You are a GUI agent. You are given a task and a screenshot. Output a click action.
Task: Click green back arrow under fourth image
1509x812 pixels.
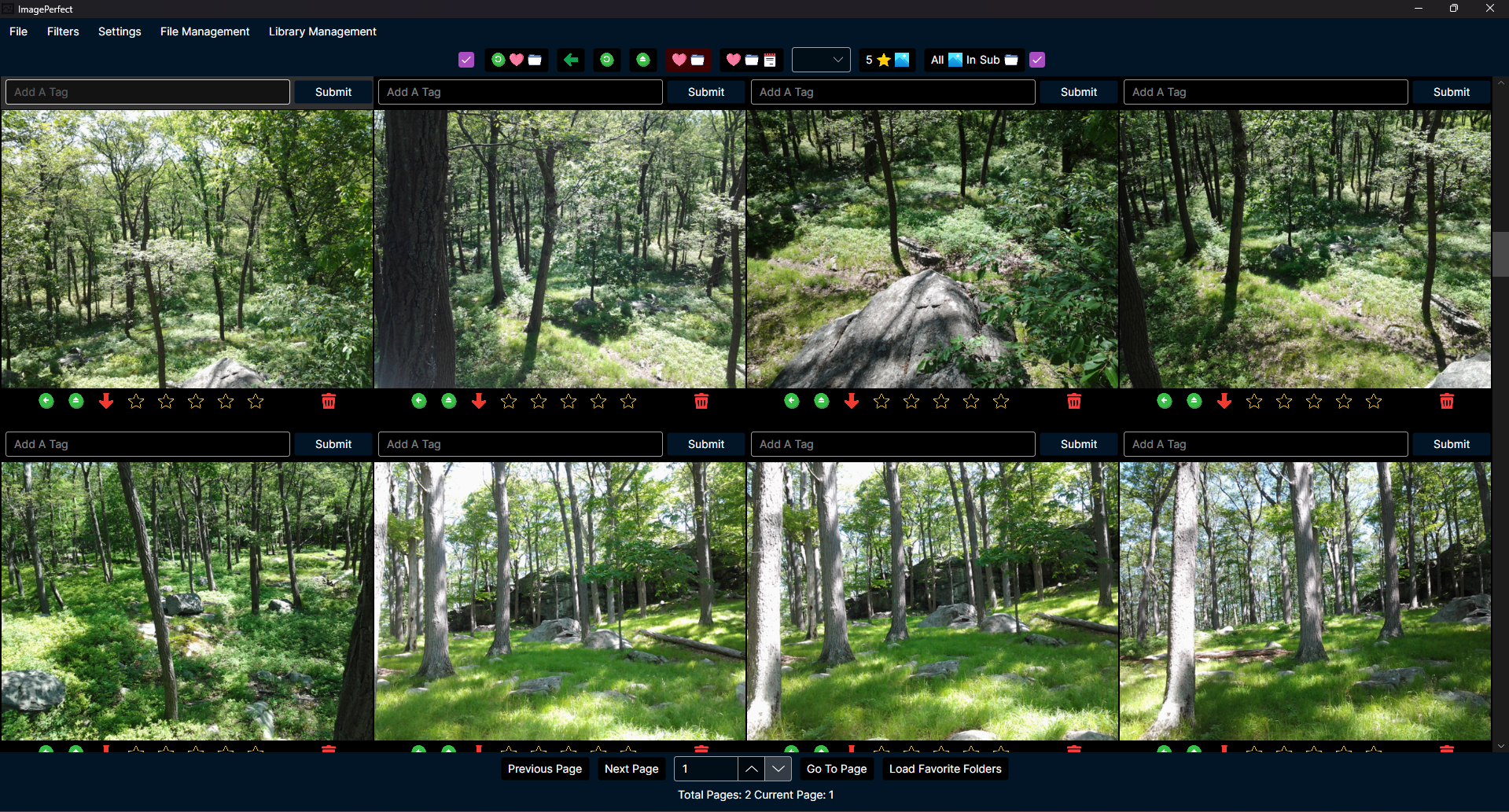1165,402
